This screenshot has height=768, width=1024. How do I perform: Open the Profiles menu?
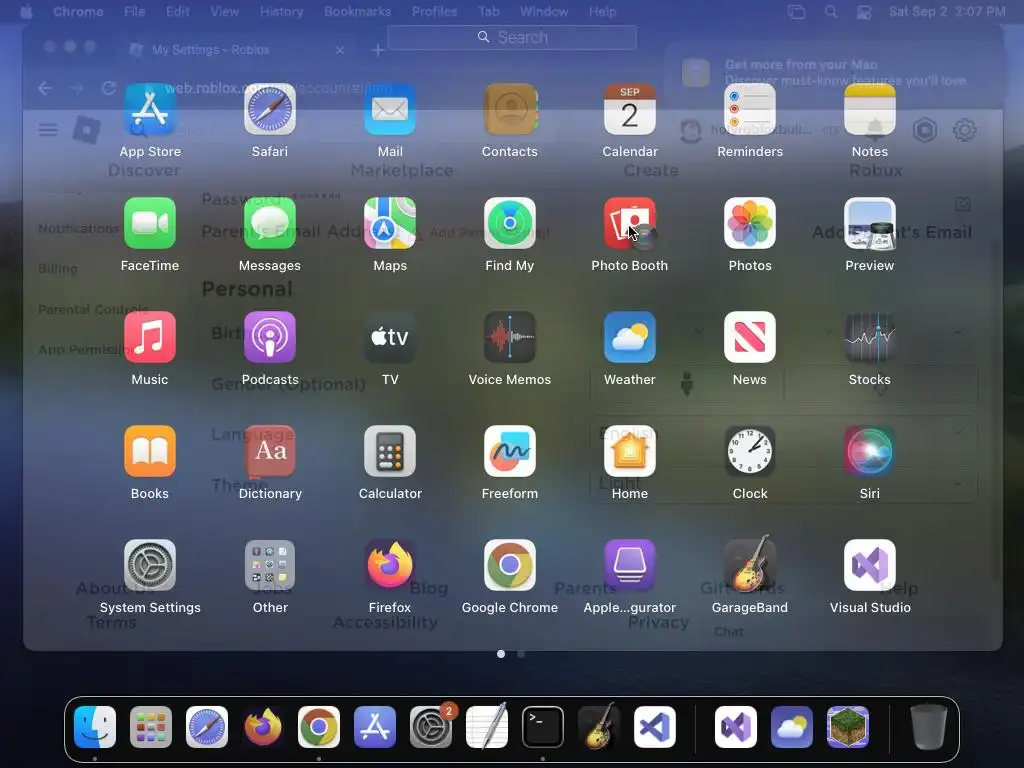434,12
